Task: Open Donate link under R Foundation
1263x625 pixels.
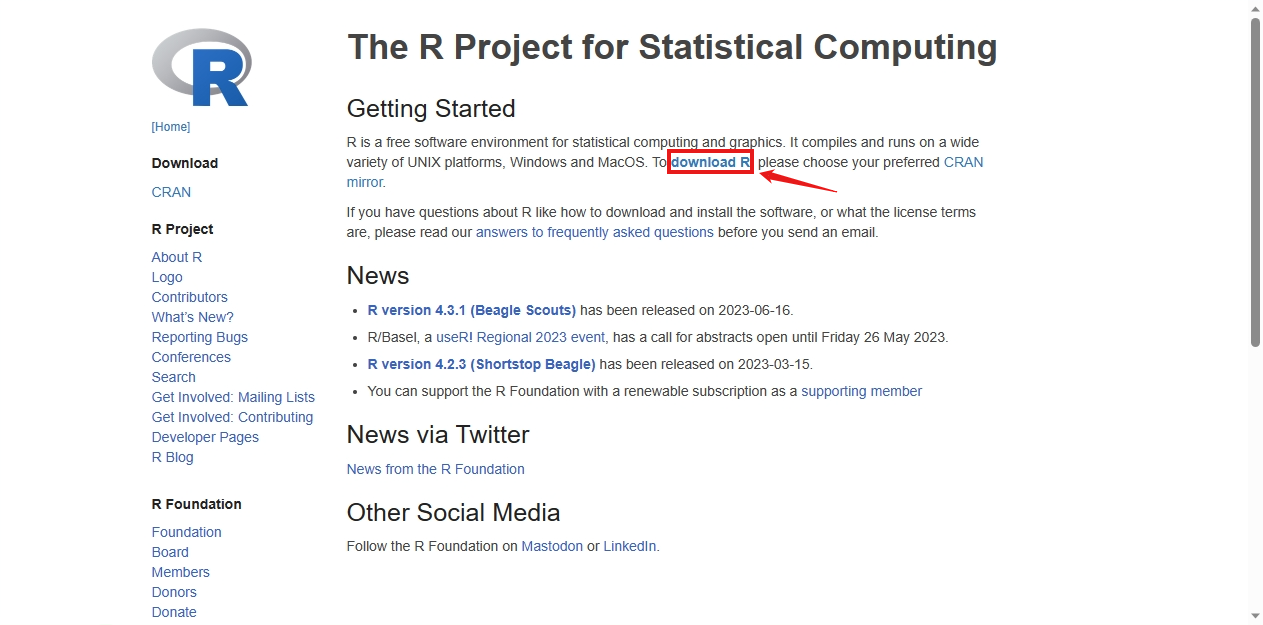Action: (174, 612)
